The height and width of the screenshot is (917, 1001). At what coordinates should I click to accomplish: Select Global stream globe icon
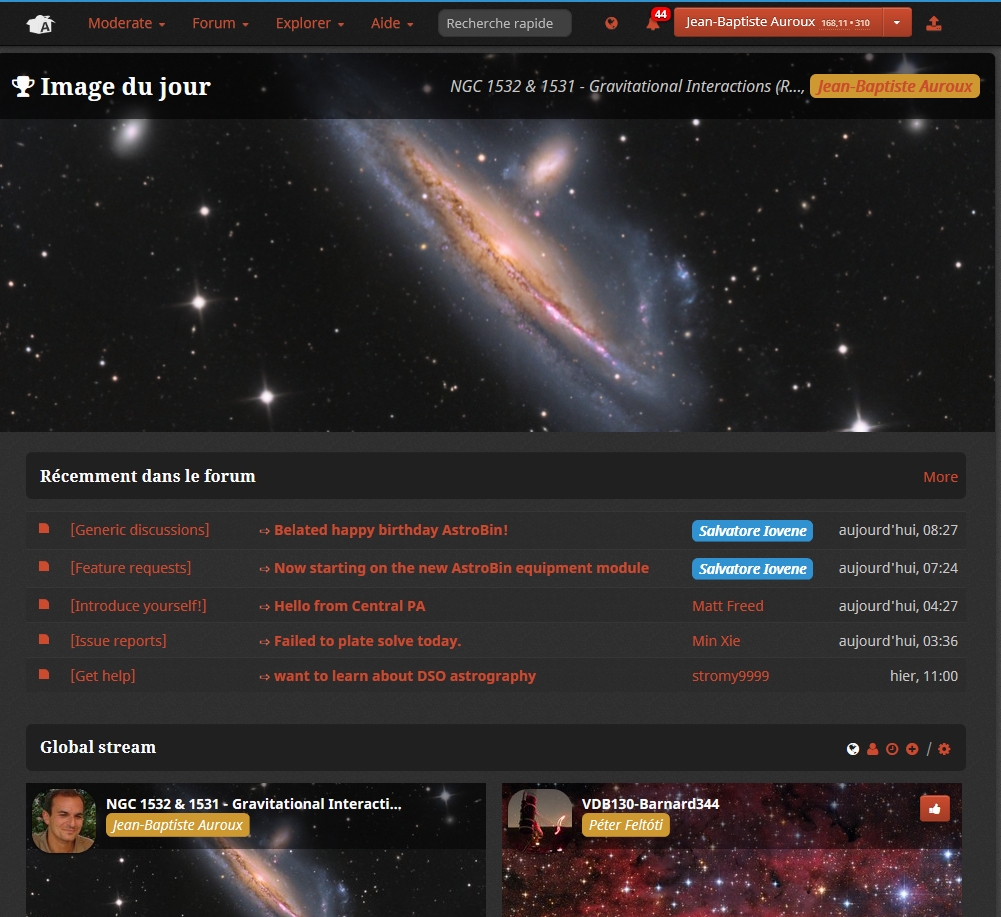coord(853,749)
